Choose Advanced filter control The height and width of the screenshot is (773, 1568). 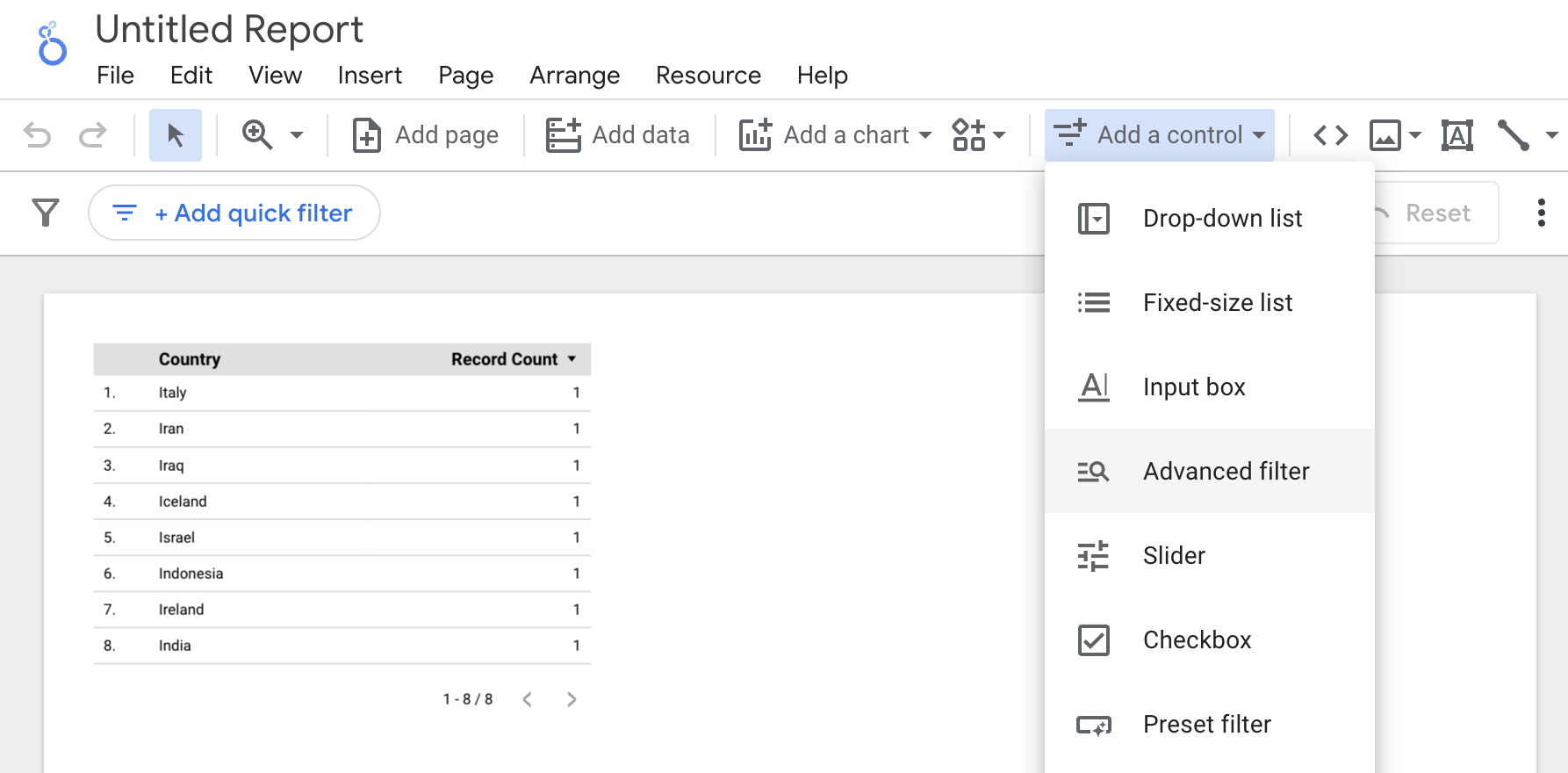[x=1210, y=471]
